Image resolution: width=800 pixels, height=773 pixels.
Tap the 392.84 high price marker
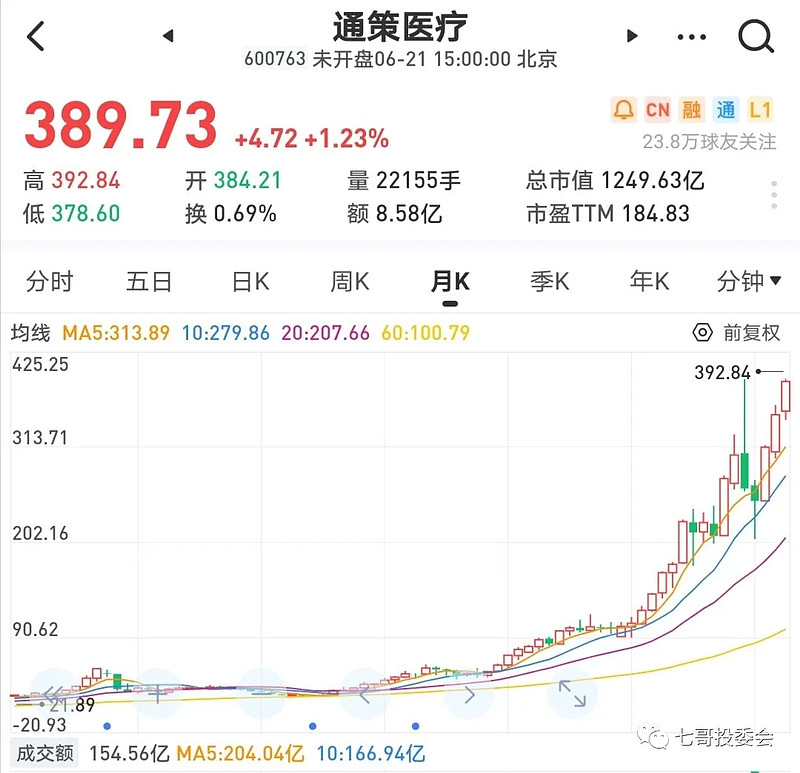[x=722, y=372]
